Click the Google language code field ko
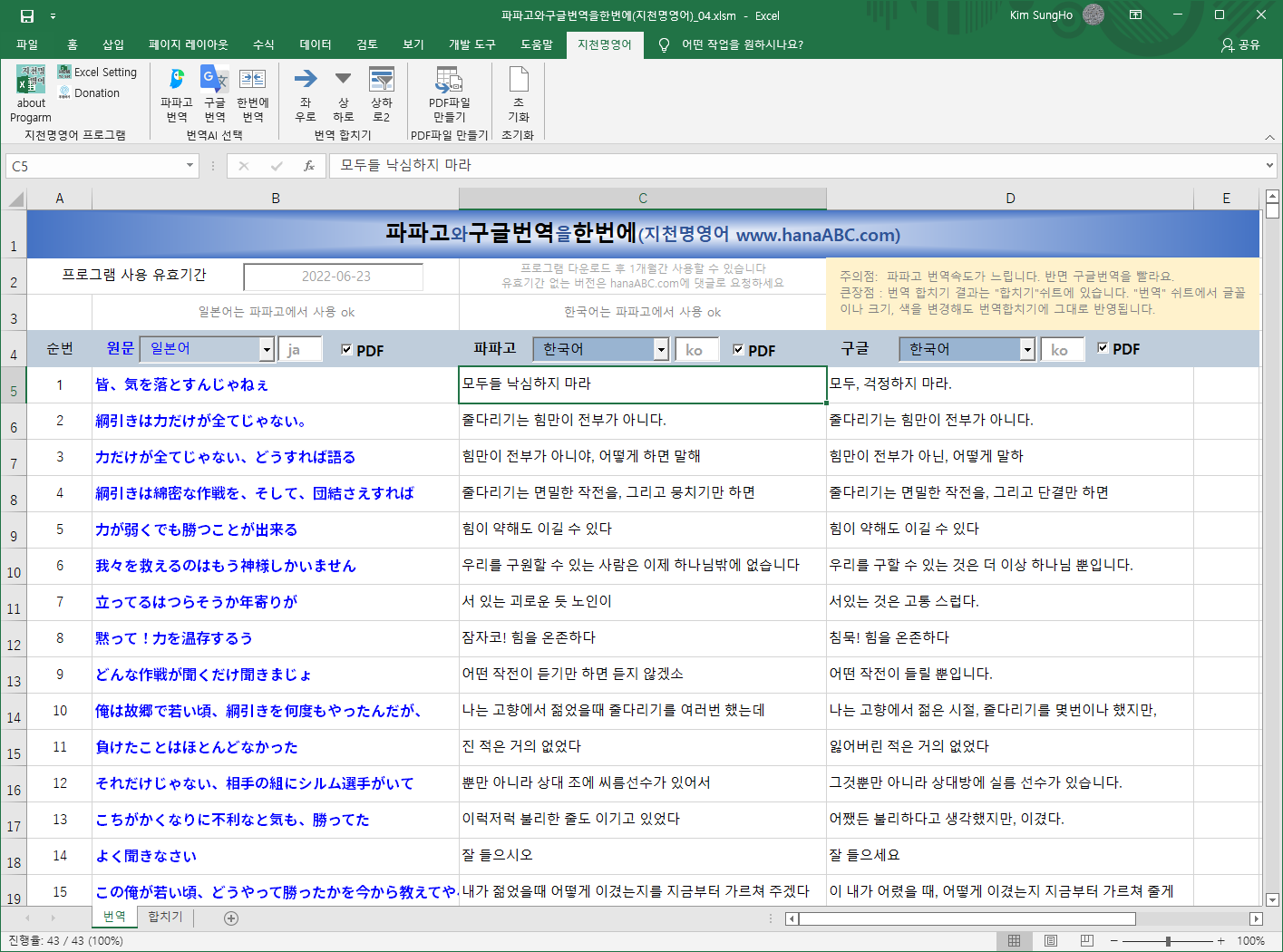The width and height of the screenshot is (1283, 952). point(1063,349)
